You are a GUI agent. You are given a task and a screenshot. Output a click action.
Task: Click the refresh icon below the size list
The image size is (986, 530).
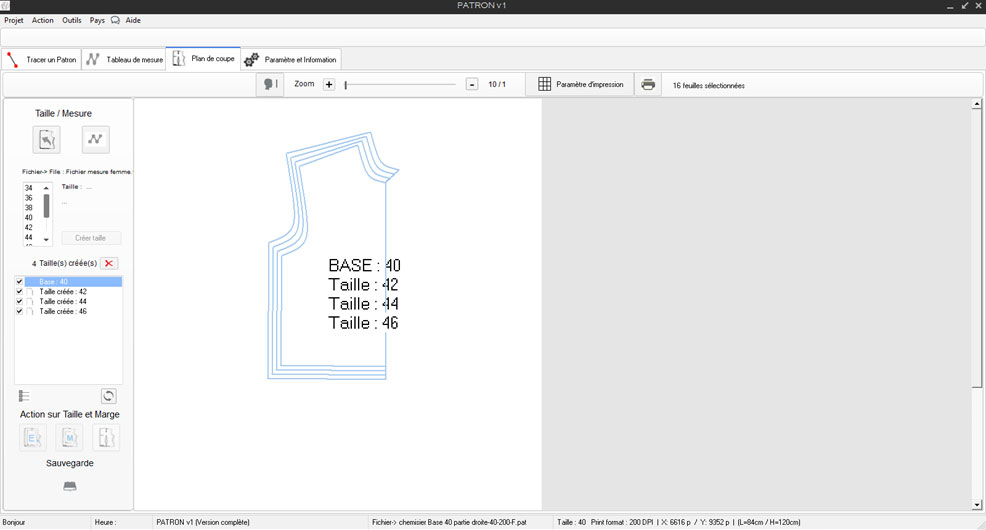click(x=109, y=396)
